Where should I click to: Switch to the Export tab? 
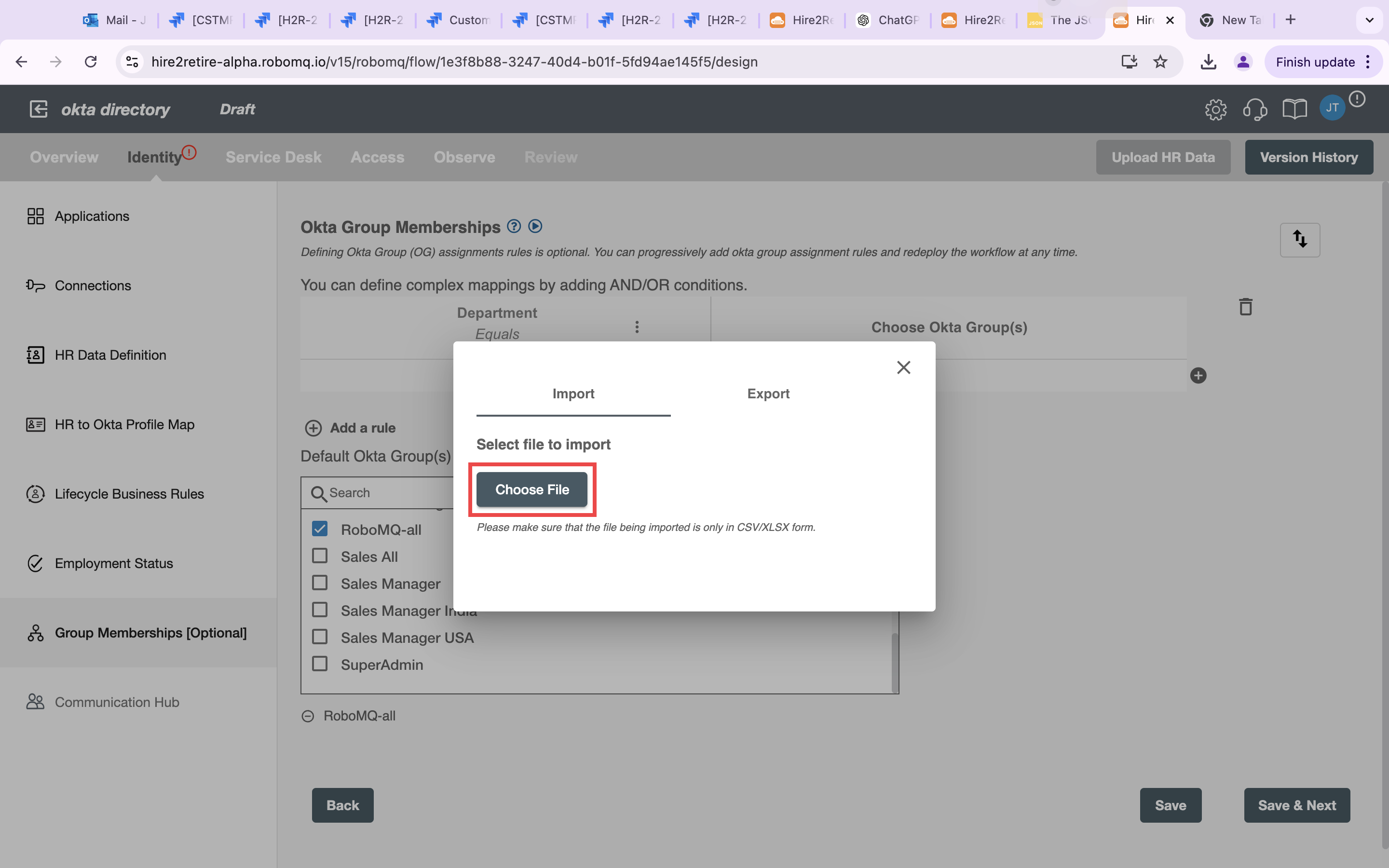tap(768, 394)
